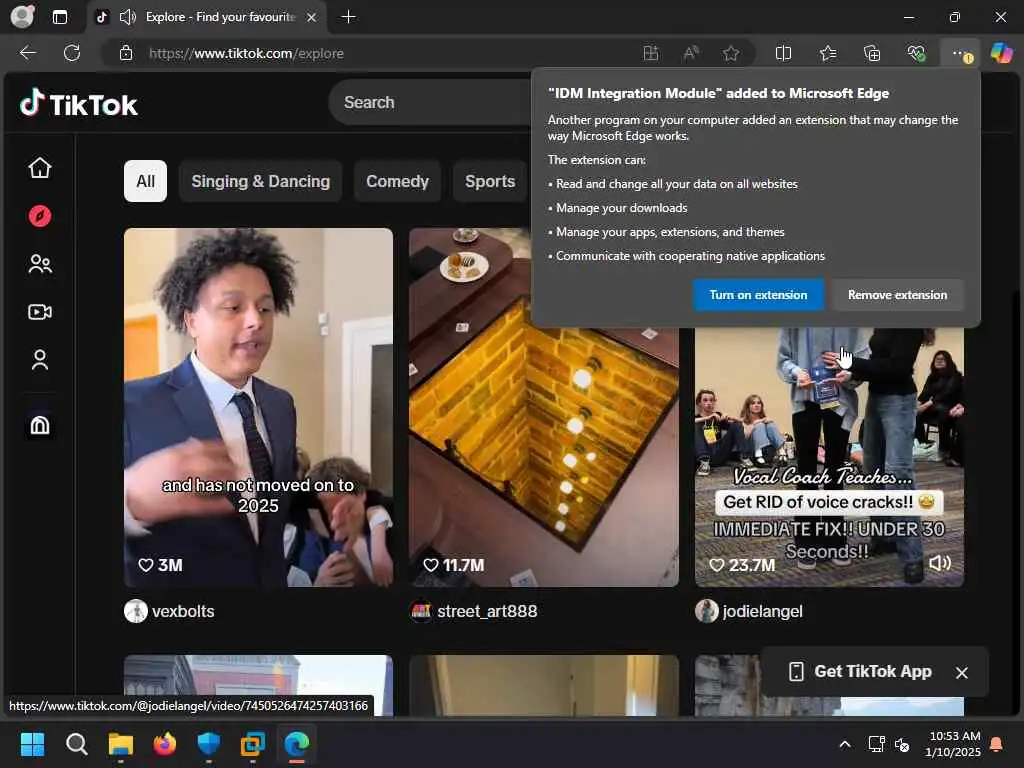The image size is (1024, 768).
Task: Open the brick pit street_art888 video
Action: tap(544, 407)
